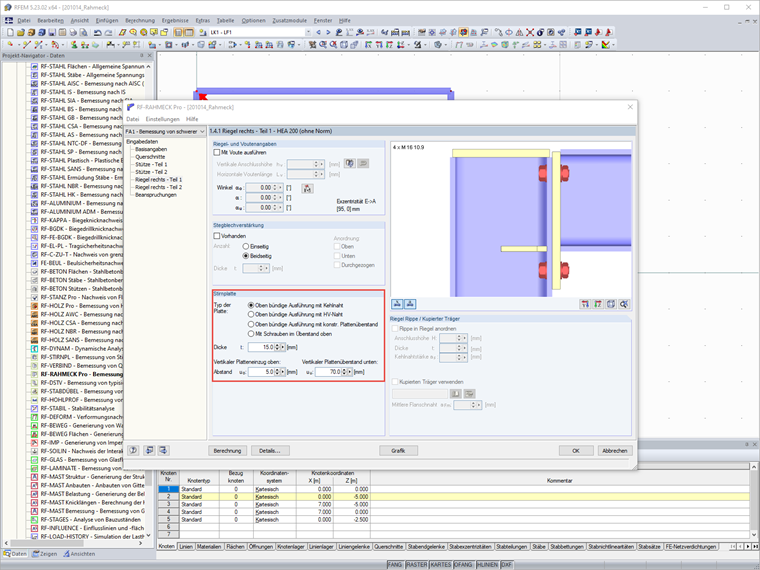The height and width of the screenshot is (570, 760).
Task: Click the third bottom-left dialog icon
Action: pos(163,450)
